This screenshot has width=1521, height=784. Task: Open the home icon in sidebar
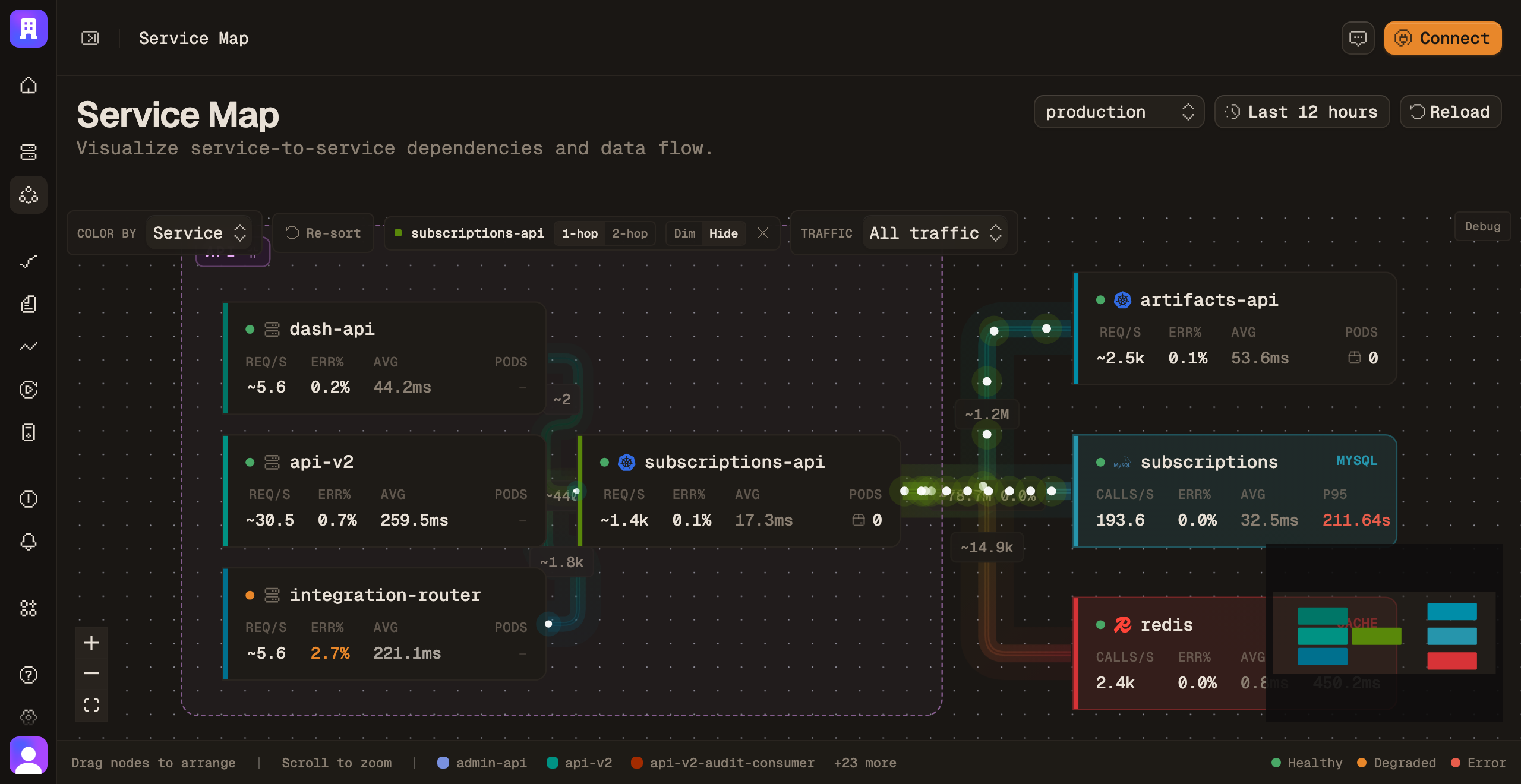29,86
